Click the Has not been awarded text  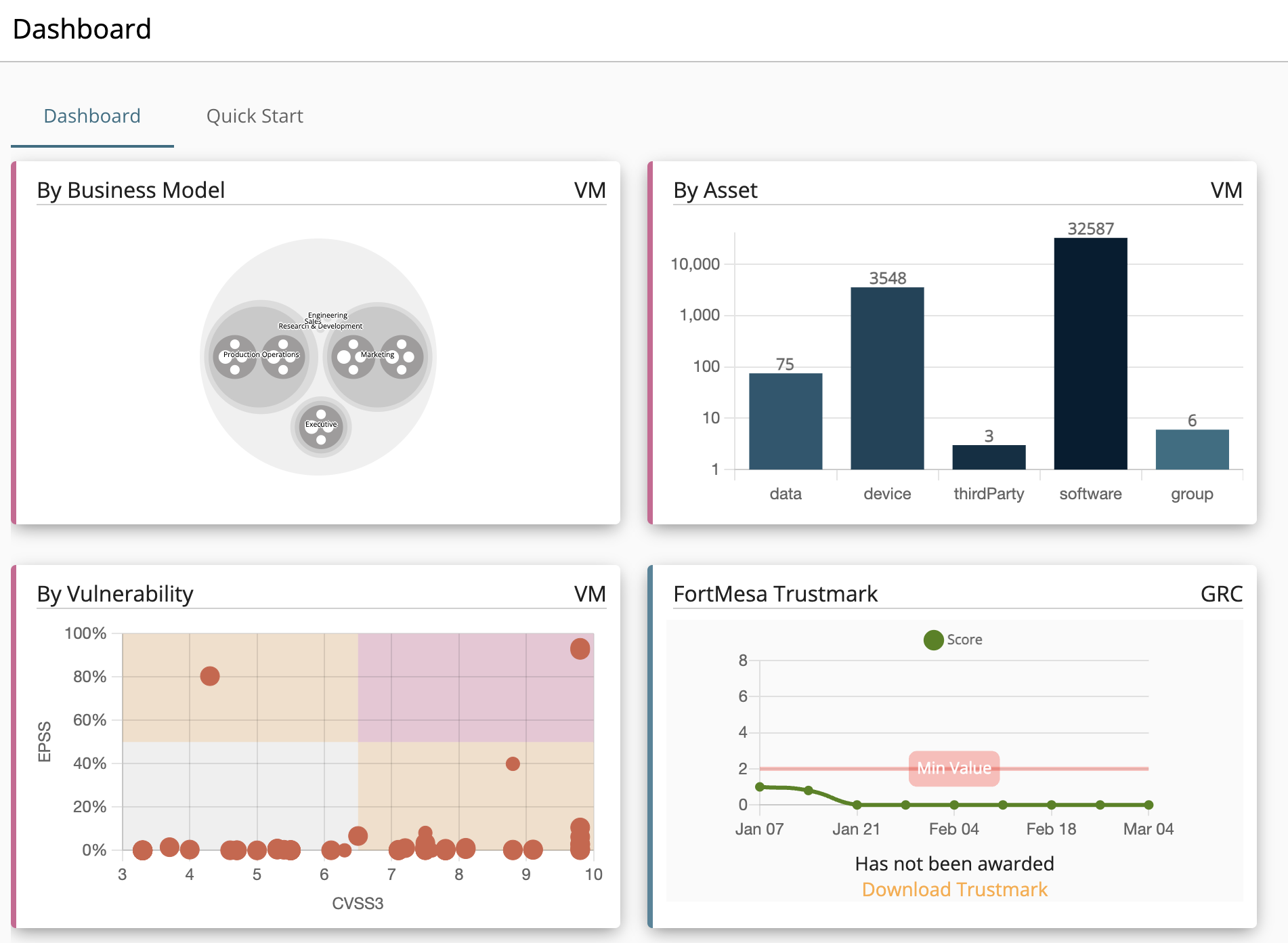coord(954,863)
